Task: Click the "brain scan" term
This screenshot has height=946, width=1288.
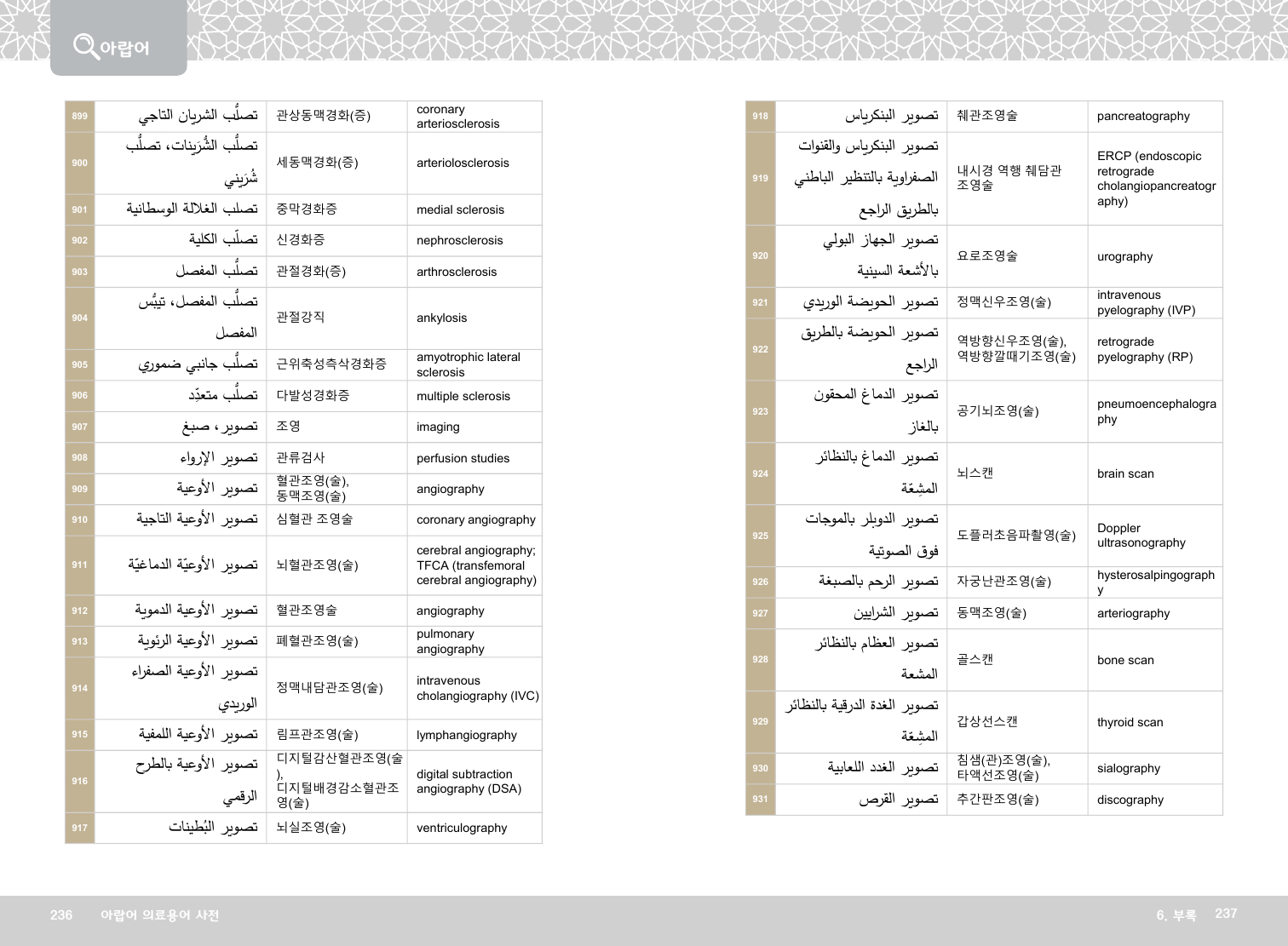Action: (x=1125, y=473)
